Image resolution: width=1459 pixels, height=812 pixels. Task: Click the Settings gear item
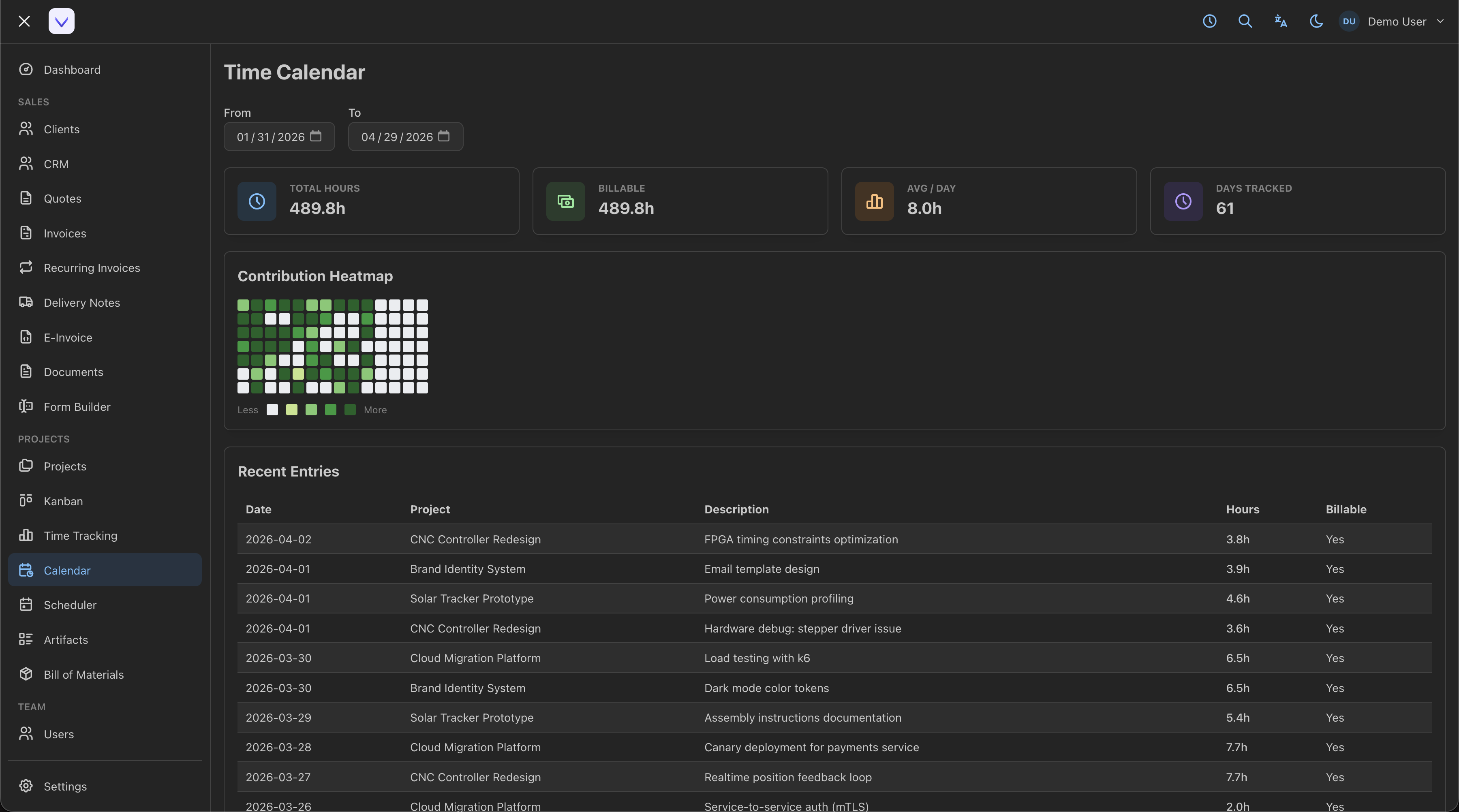coord(64,786)
